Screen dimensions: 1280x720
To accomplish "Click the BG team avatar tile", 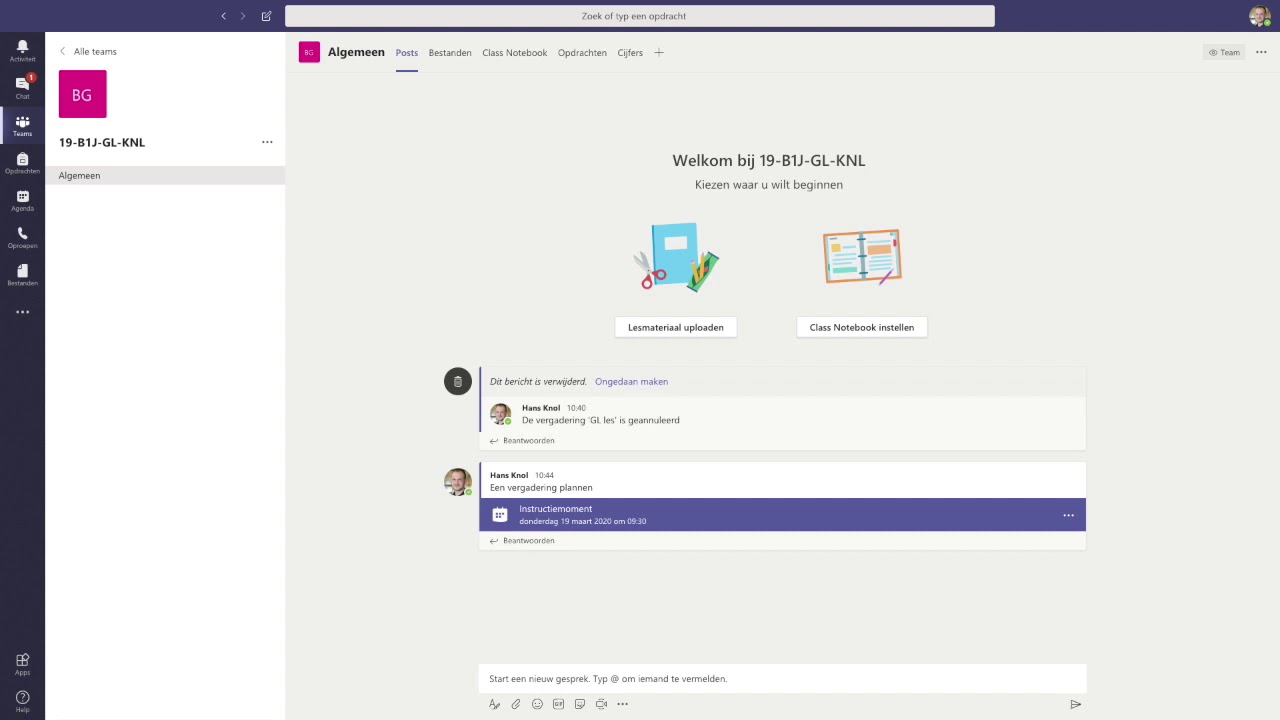I will click(x=82, y=94).
